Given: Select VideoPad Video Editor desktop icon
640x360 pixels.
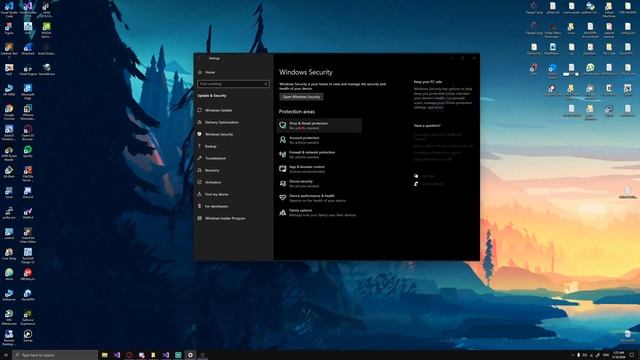Looking at the screenshot, I should [x=28, y=235].
